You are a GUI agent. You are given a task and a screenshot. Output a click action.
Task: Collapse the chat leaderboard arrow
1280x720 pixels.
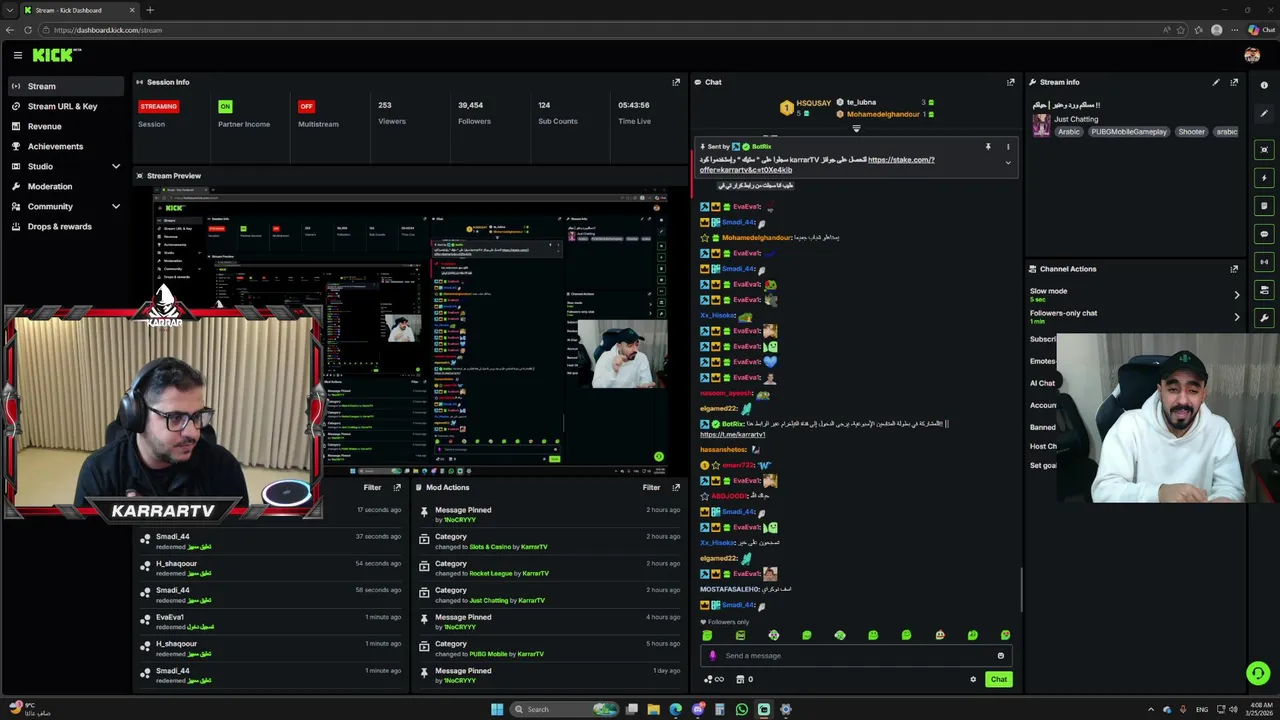pyautogui.click(x=856, y=128)
